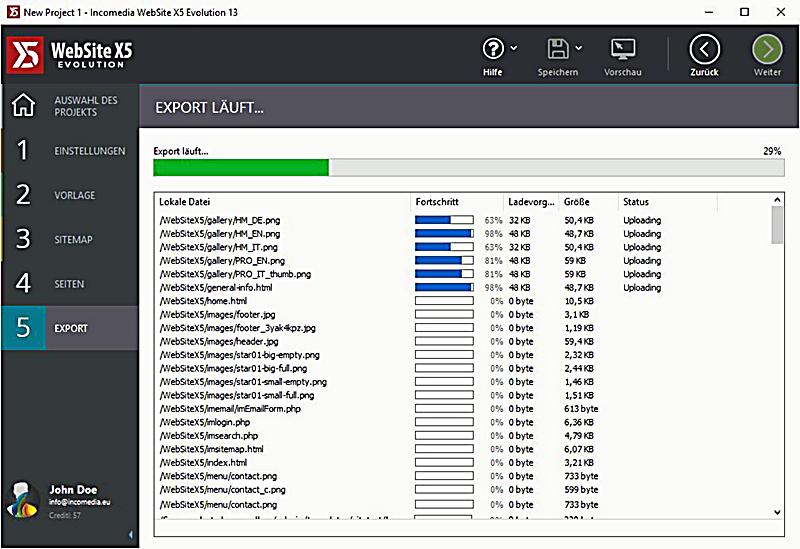Click the PRO_EN.png file progress bar
The width and height of the screenshot is (800, 549).
coord(444,260)
